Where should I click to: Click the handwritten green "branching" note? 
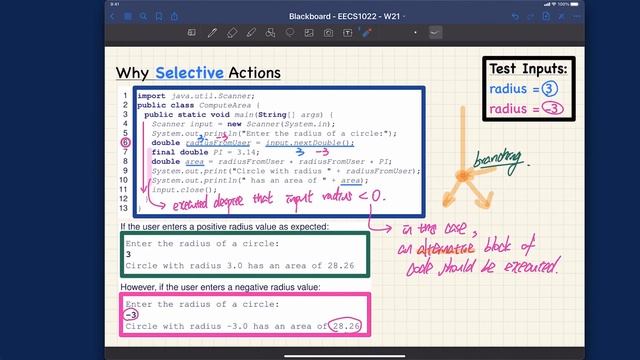[499, 160]
